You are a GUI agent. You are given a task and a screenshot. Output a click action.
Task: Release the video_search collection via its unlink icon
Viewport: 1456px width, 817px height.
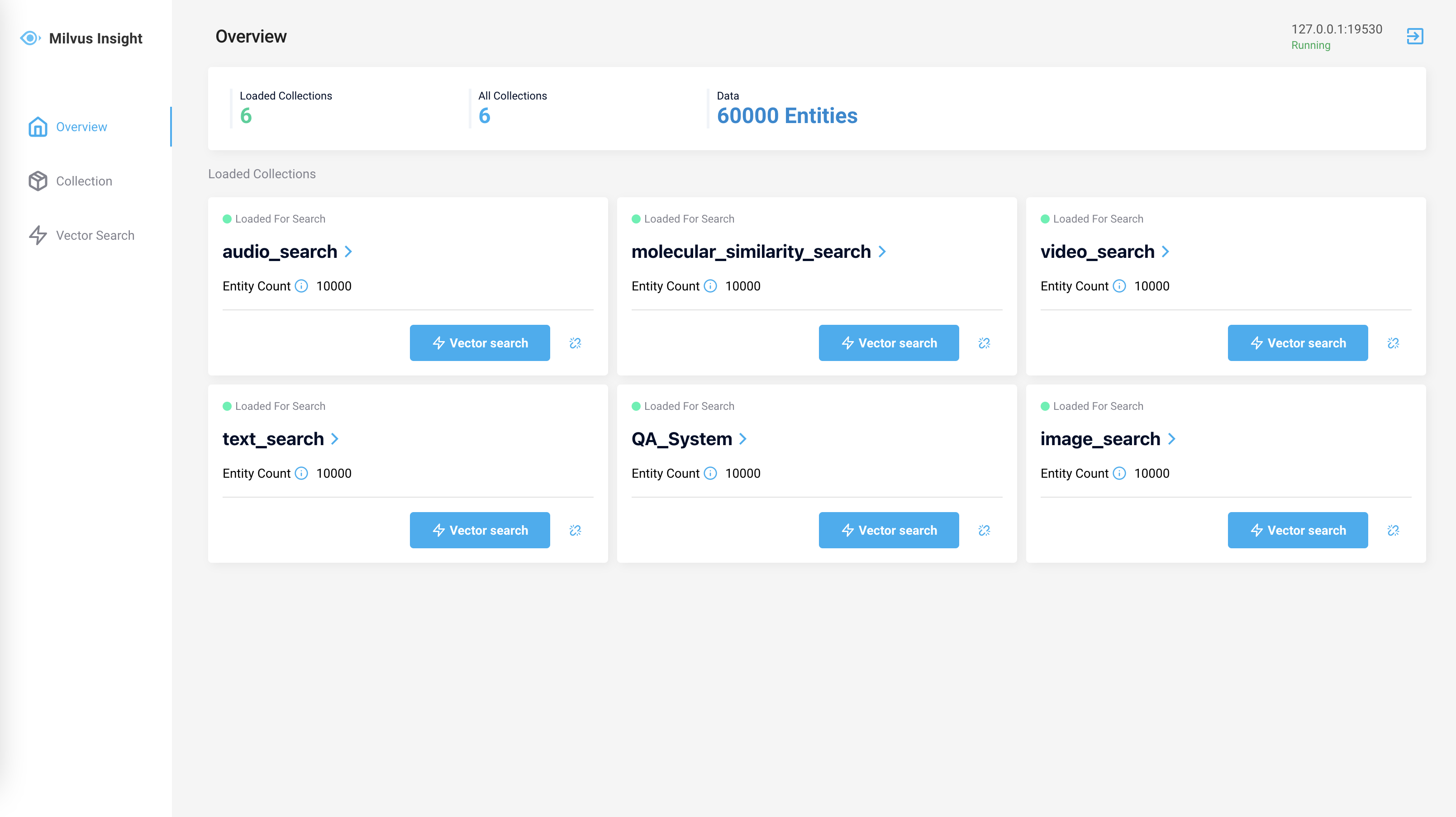tap(1393, 343)
